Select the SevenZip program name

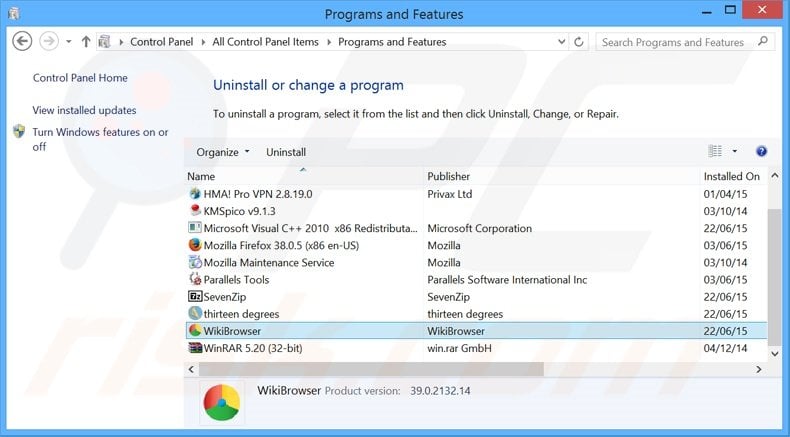[x=225, y=297]
